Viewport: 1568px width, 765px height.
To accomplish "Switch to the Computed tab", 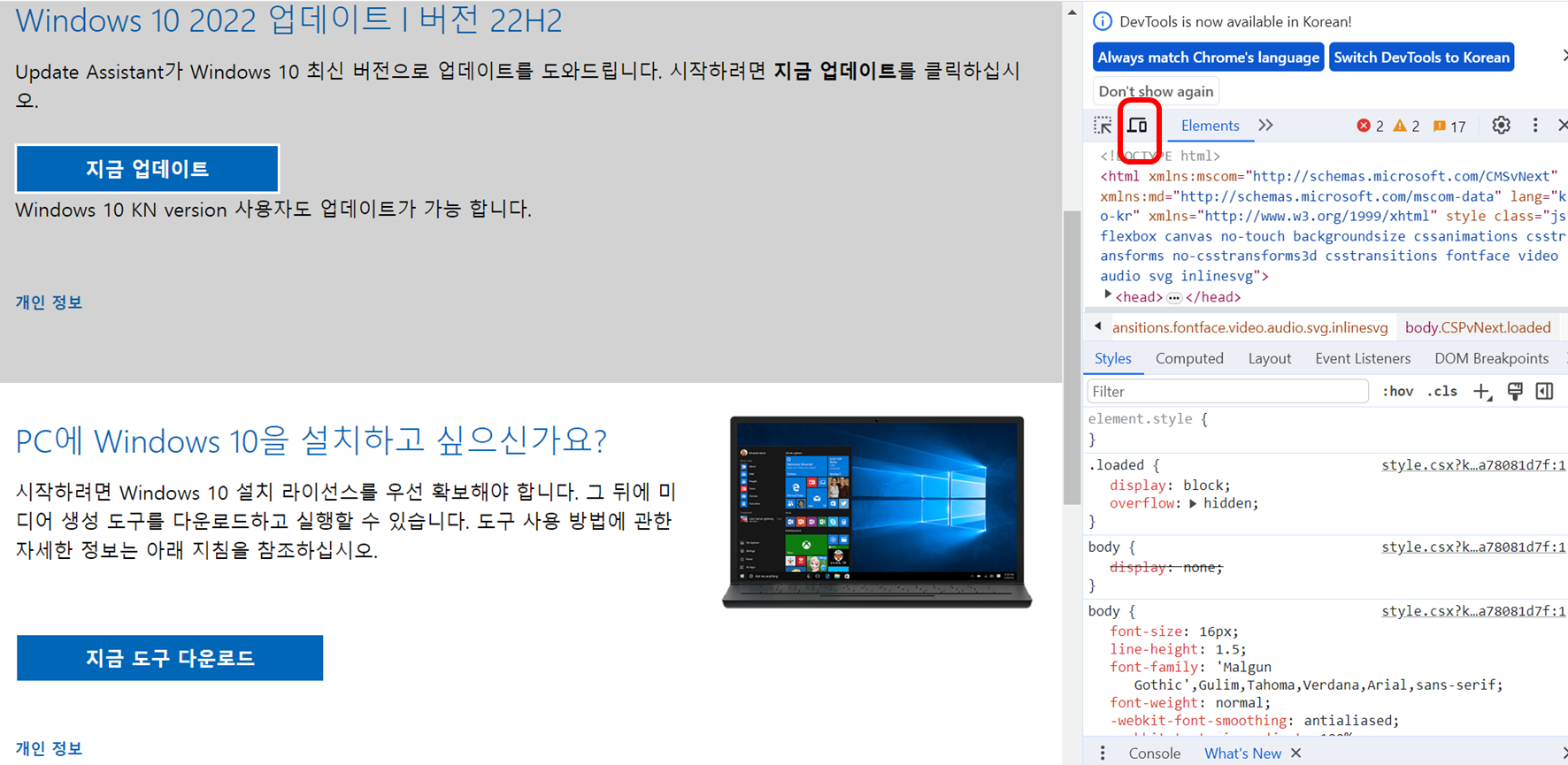I will 1189,358.
